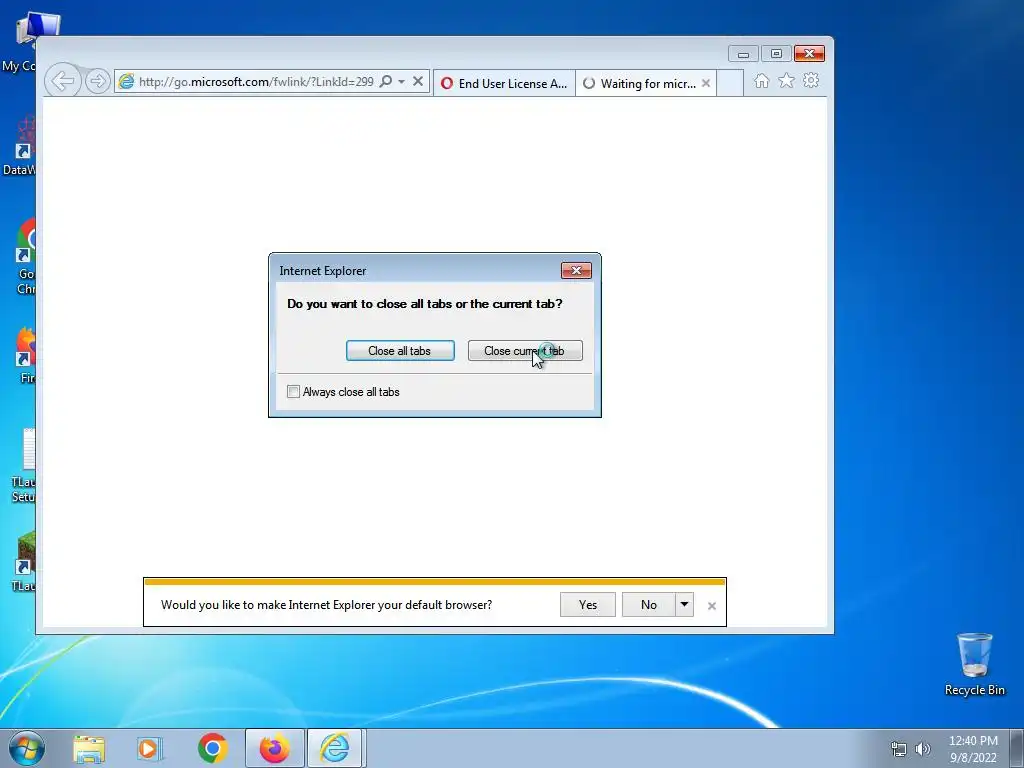
Task: Answer No to default browser prompt
Action: tap(648, 605)
